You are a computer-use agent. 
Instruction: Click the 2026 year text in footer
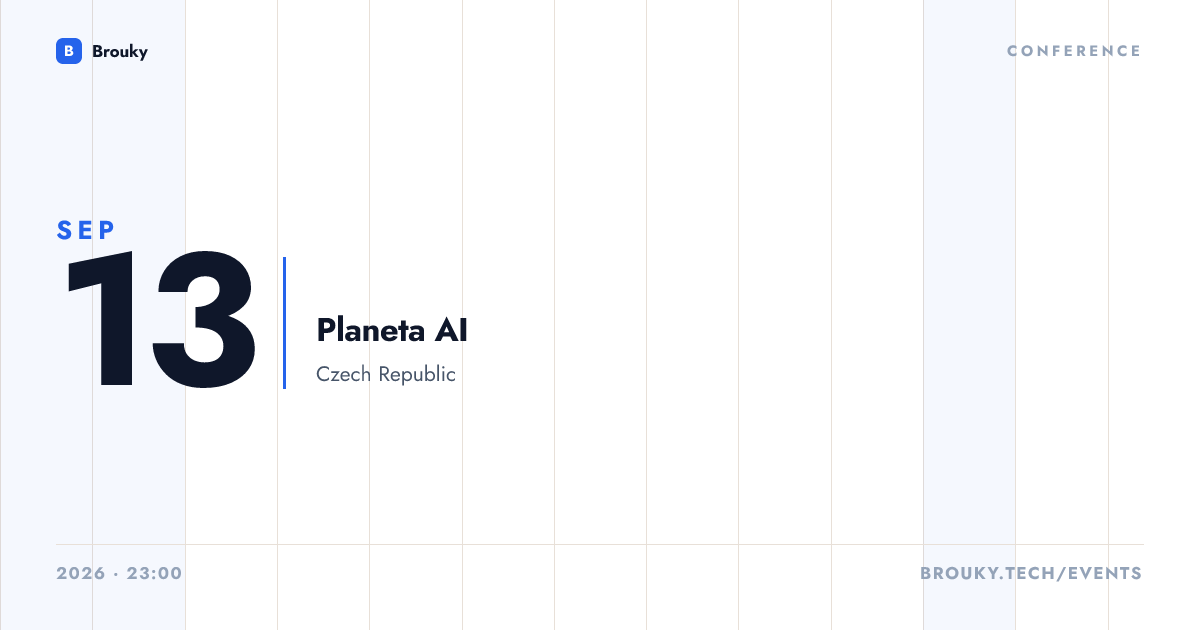(x=81, y=574)
